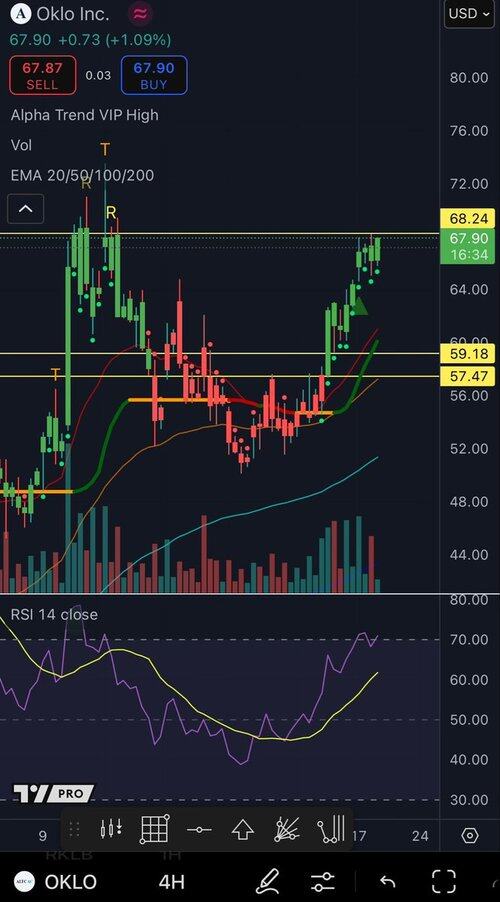Click the Oklo Inc. title text

coord(72,14)
